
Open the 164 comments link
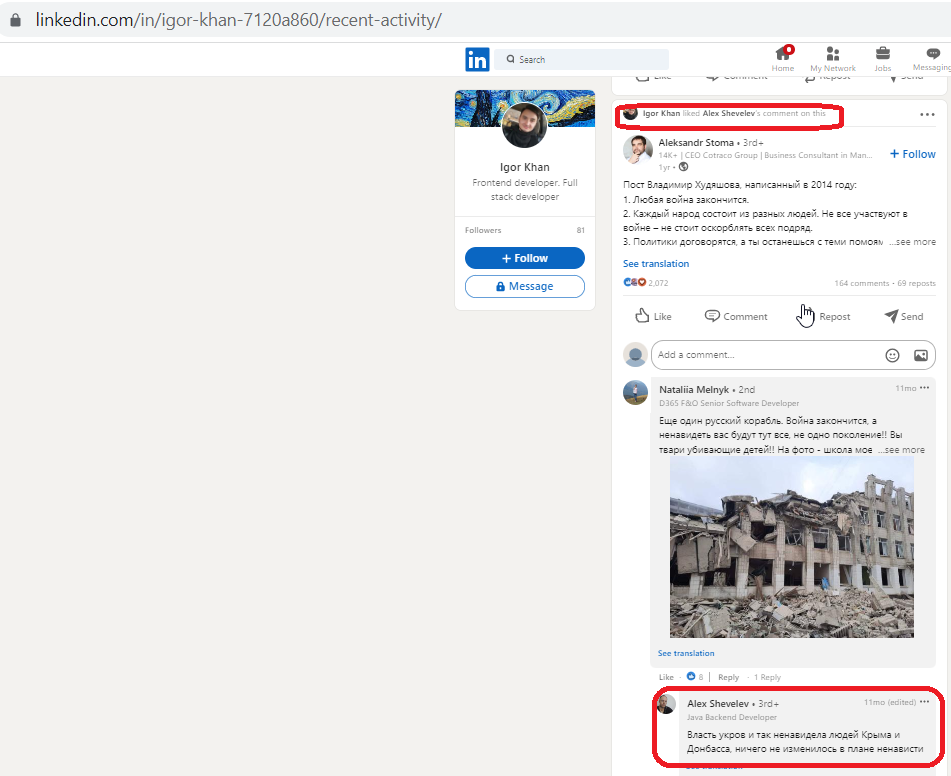coord(861,283)
